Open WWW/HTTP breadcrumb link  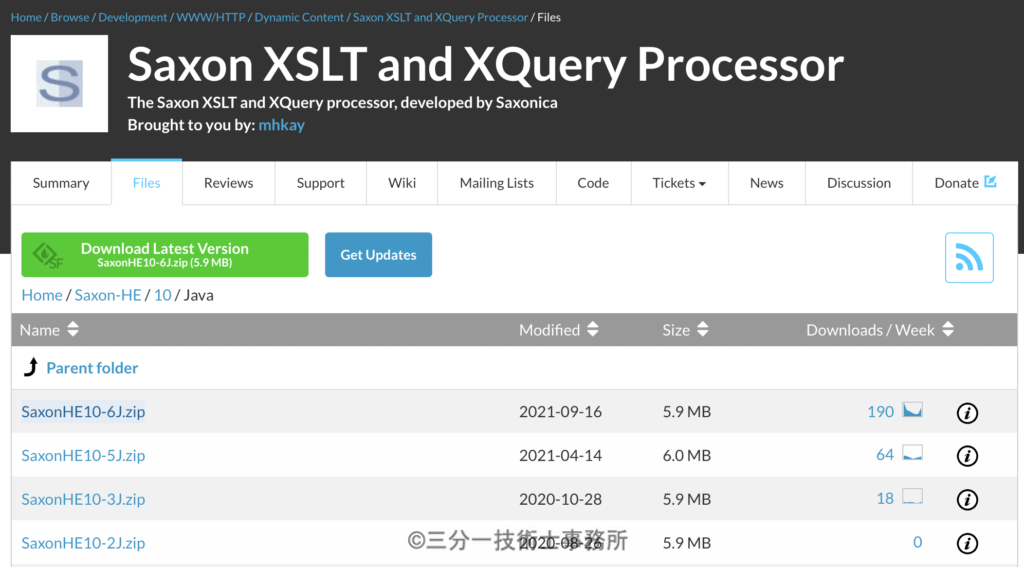coord(211,17)
